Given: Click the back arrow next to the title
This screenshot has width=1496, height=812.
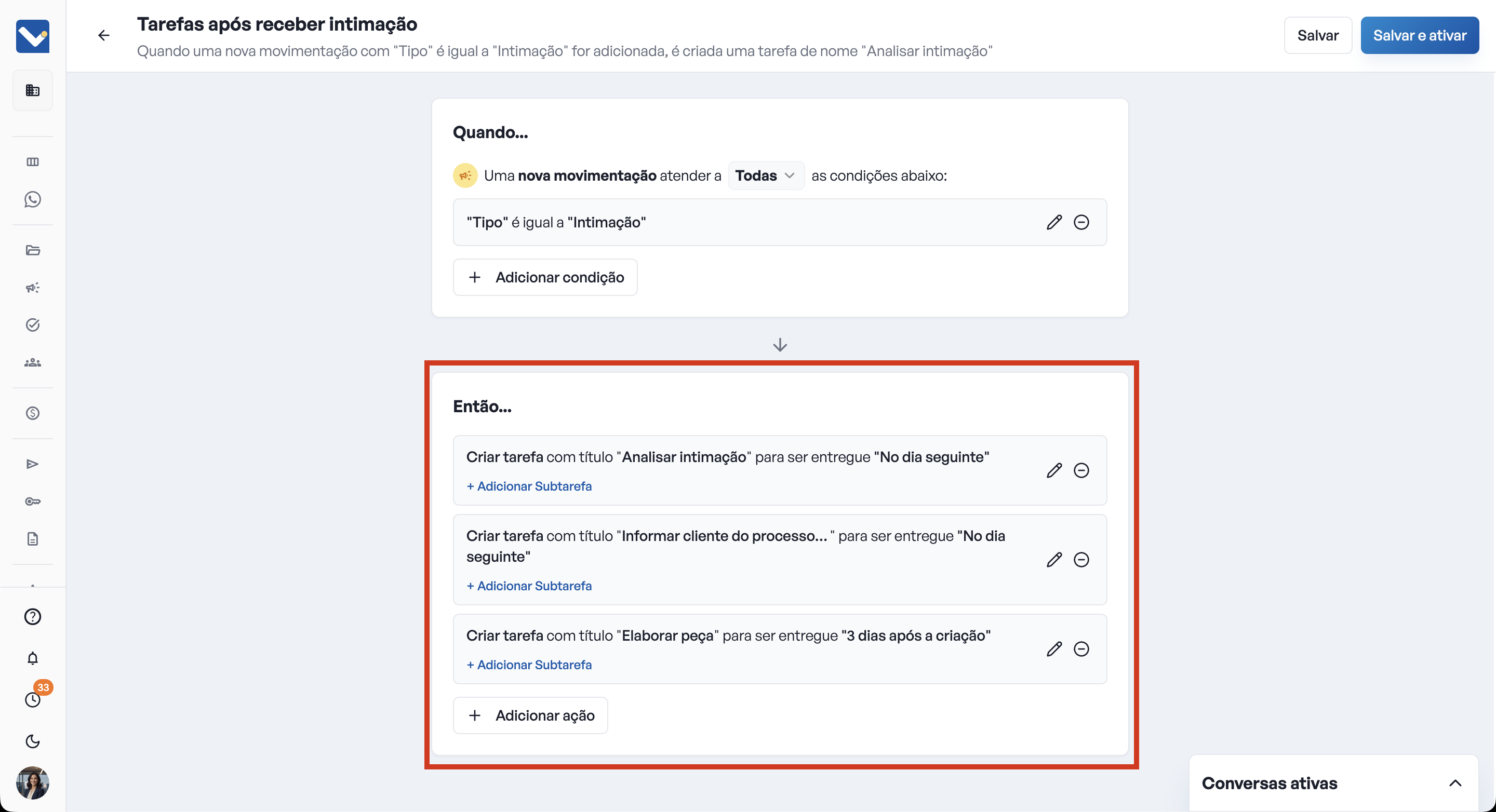Looking at the screenshot, I should 103,35.
